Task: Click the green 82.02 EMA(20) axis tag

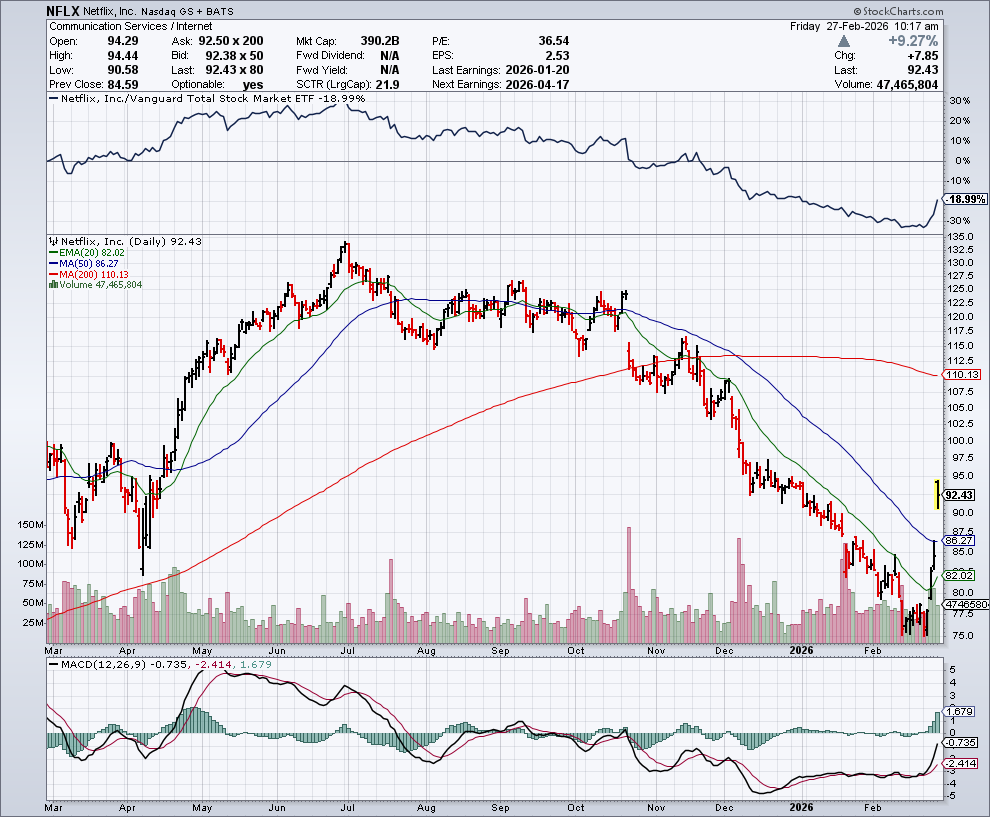Action: 959,576
